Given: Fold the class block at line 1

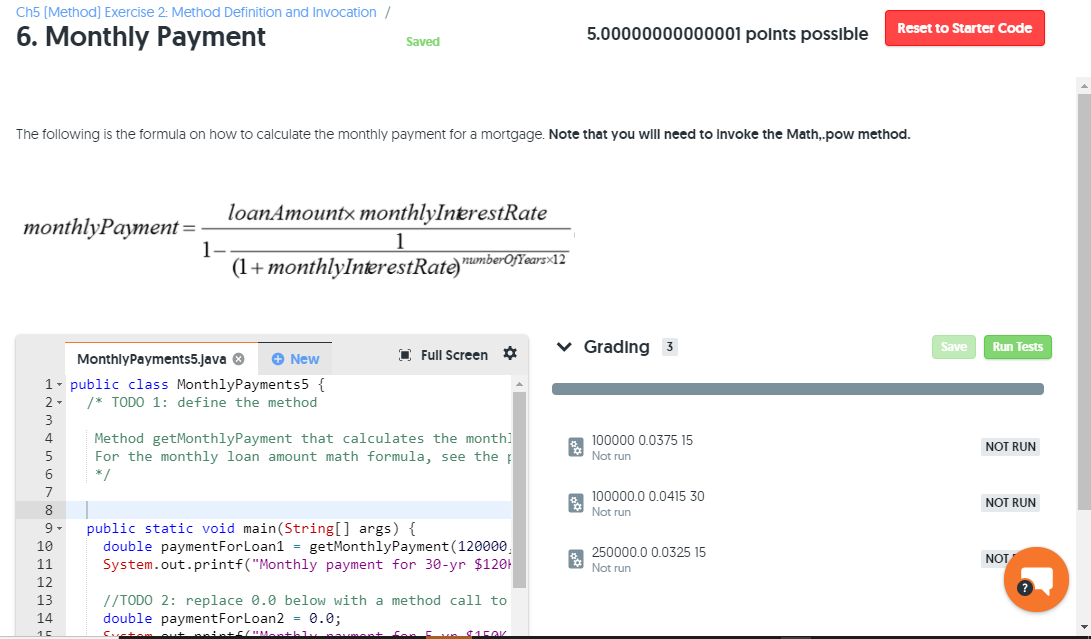Looking at the screenshot, I should 59,385.
